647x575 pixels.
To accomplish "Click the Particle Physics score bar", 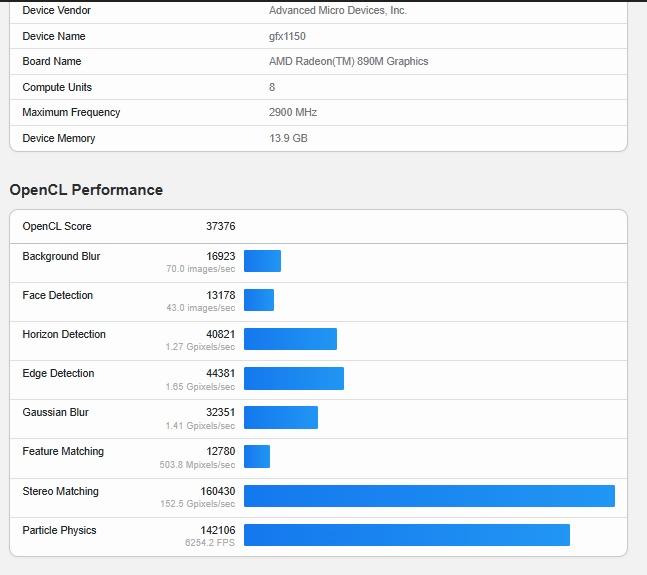I will click(x=406, y=535).
